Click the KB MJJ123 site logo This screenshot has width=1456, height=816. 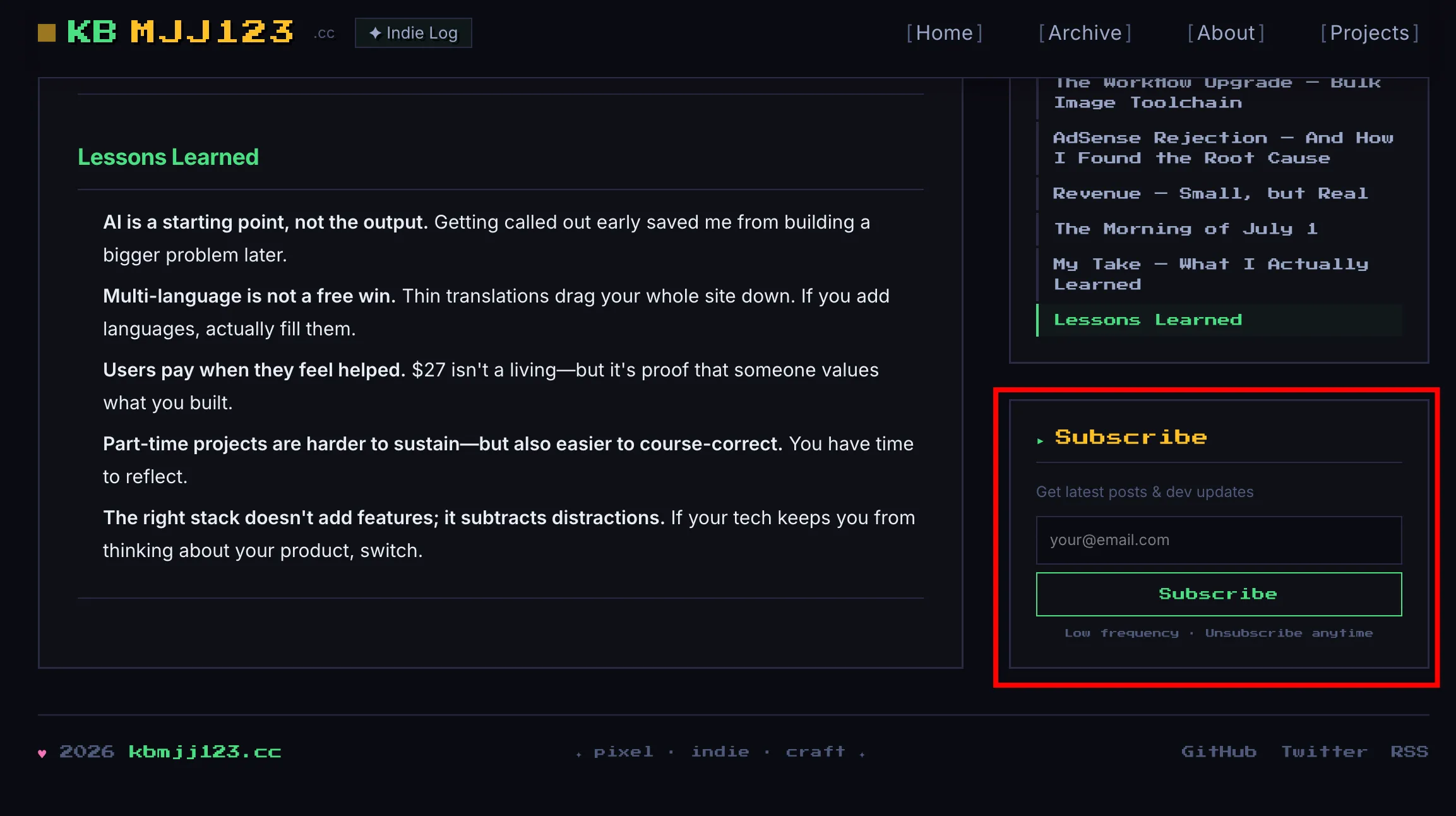pos(180,32)
